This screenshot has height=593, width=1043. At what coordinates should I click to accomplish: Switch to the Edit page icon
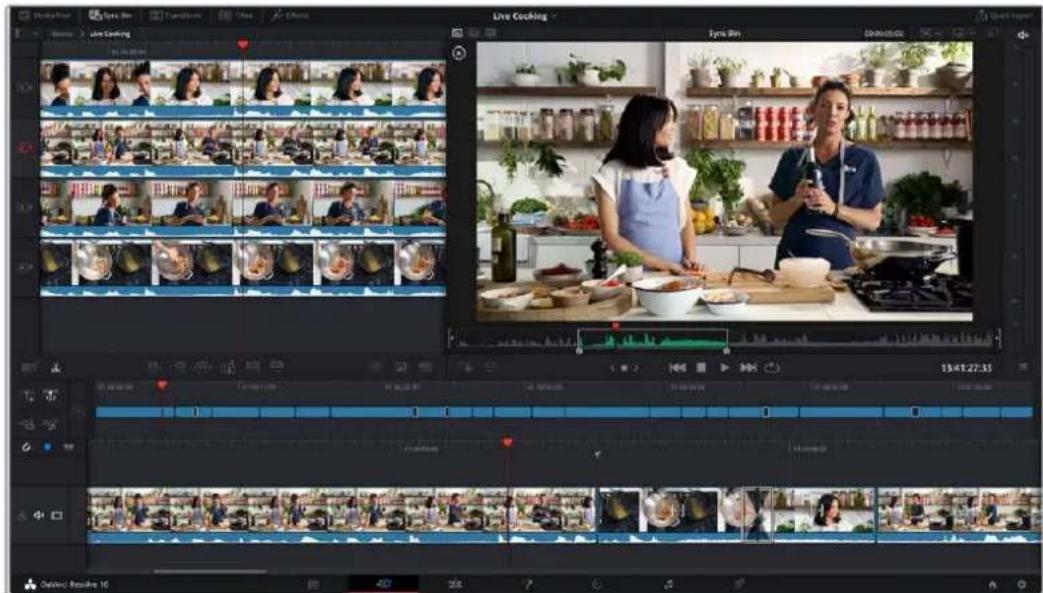455,584
